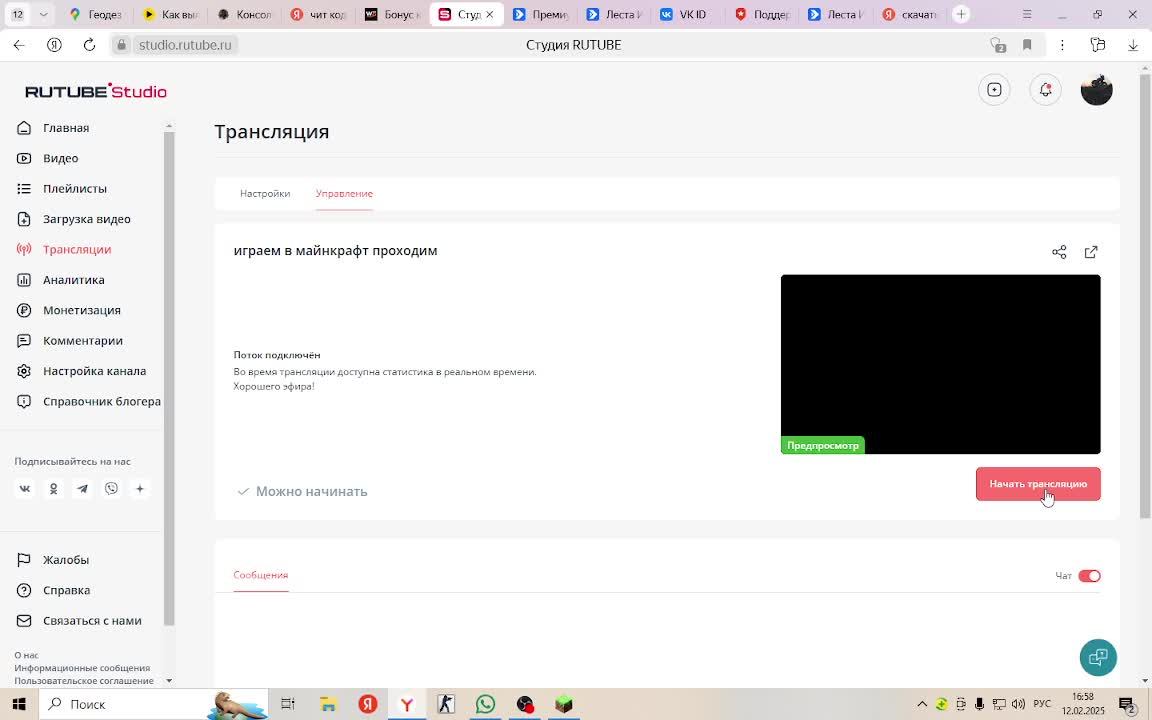Open О нас link
Viewport: 1152px width, 720px height.
(26, 655)
